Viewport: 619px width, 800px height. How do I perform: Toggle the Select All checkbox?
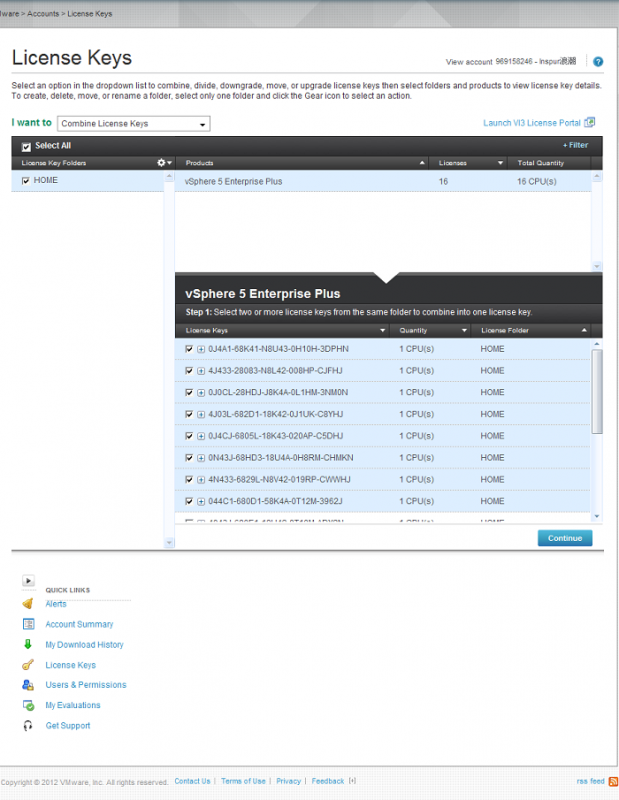pos(26,146)
